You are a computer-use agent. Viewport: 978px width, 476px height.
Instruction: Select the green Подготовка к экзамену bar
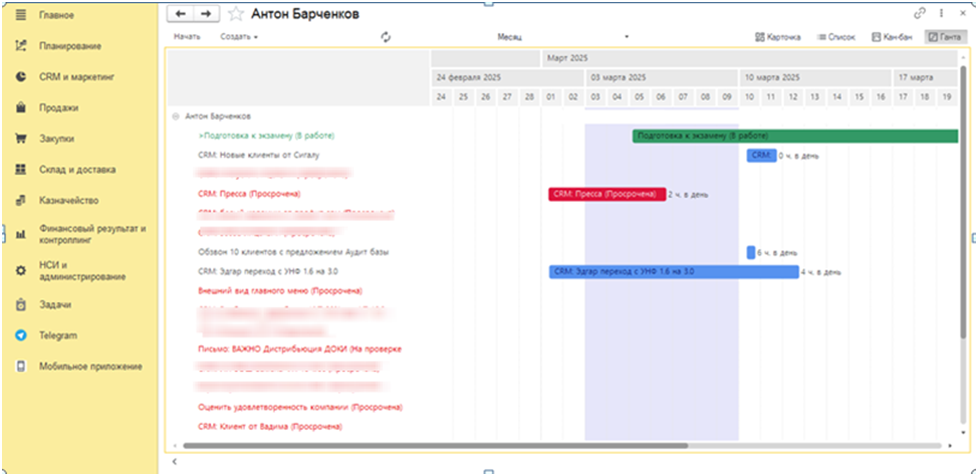(800, 136)
